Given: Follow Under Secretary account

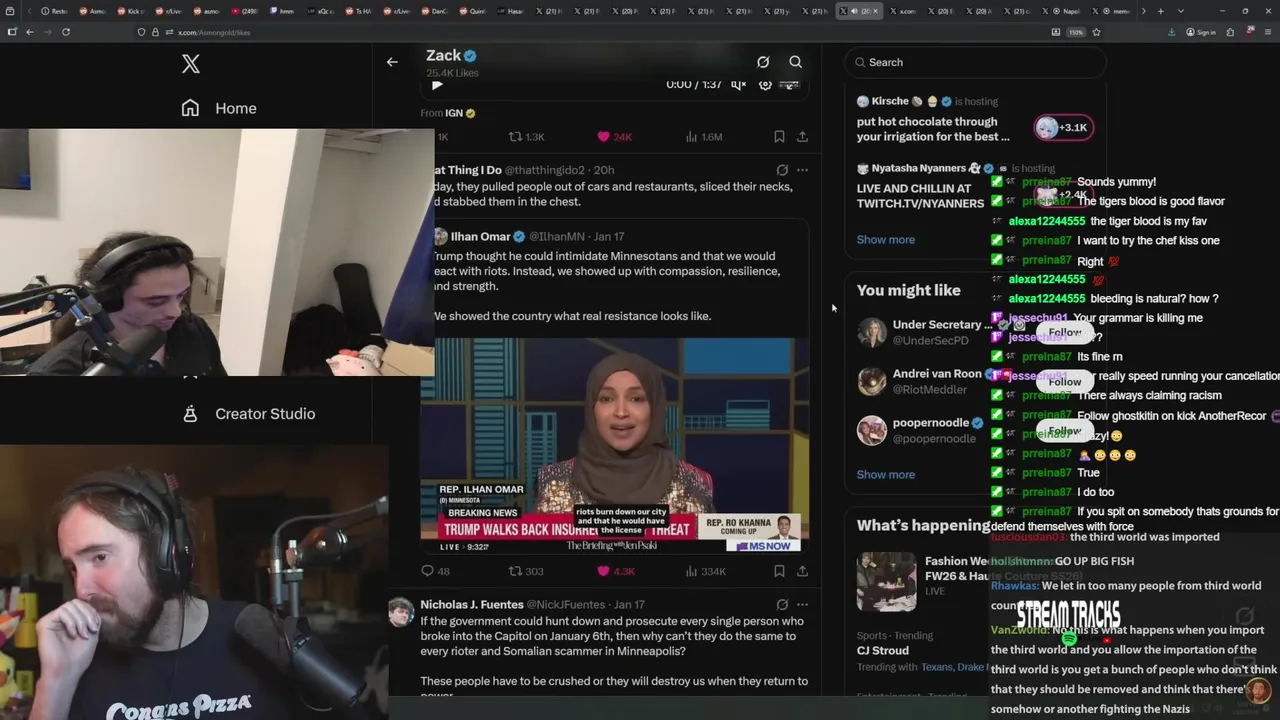Looking at the screenshot, I should (x=1065, y=332).
